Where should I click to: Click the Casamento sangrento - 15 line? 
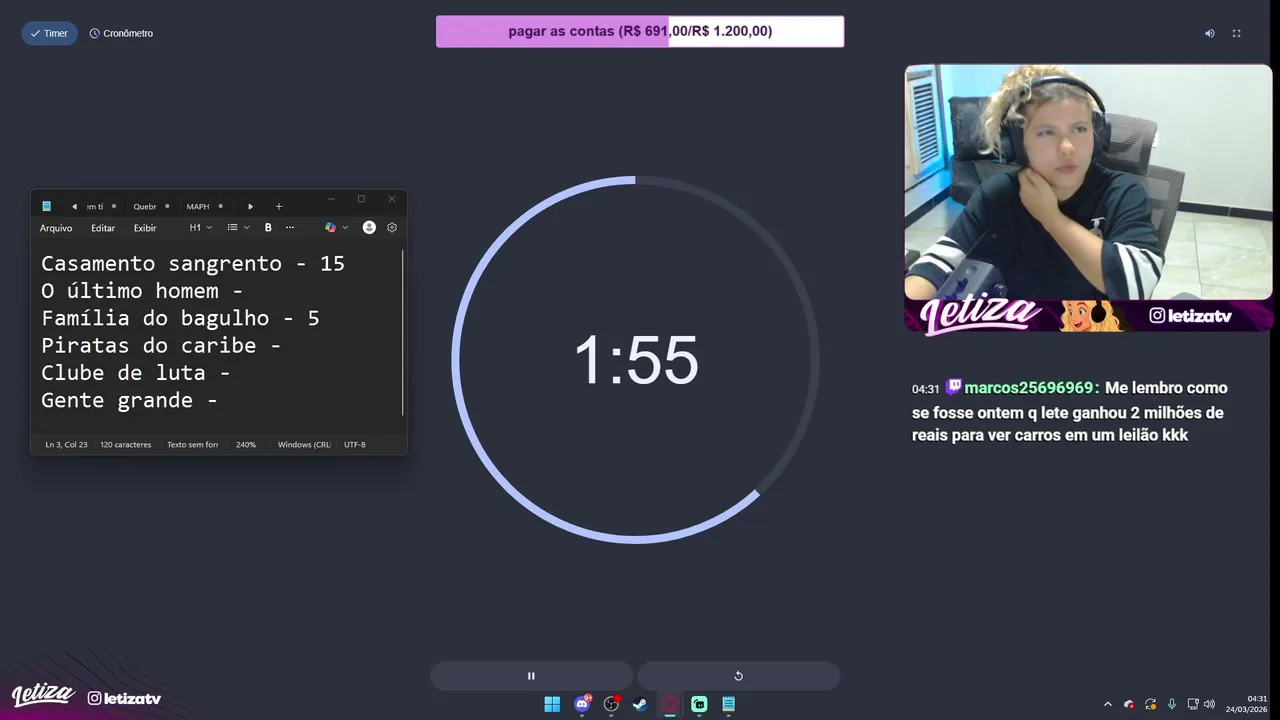[193, 264]
